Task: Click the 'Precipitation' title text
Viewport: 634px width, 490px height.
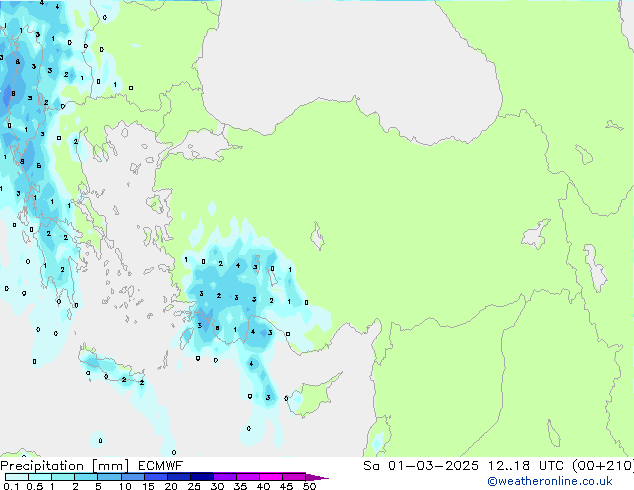Action: coord(42,466)
